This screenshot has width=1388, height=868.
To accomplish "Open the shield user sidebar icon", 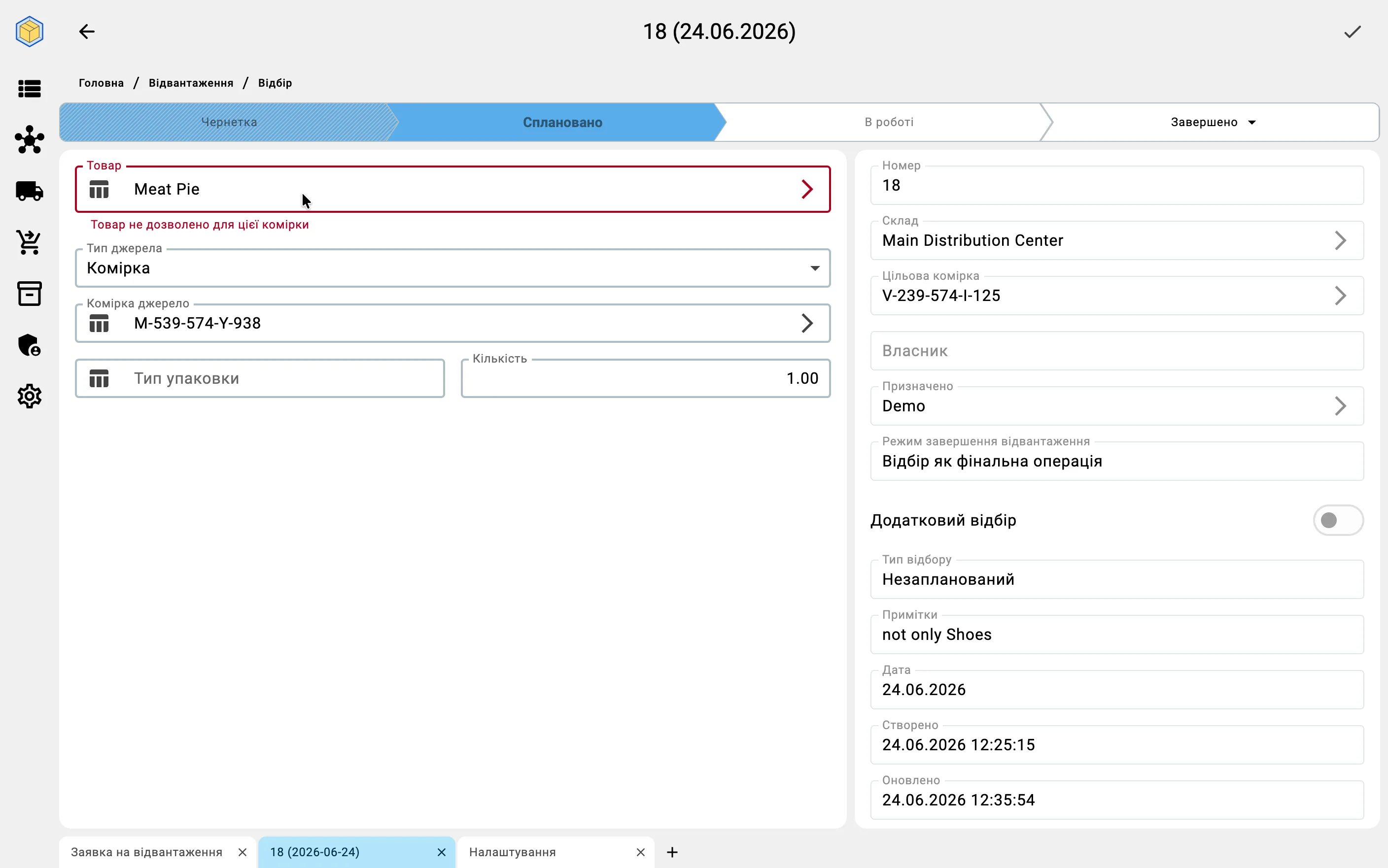I will point(29,345).
